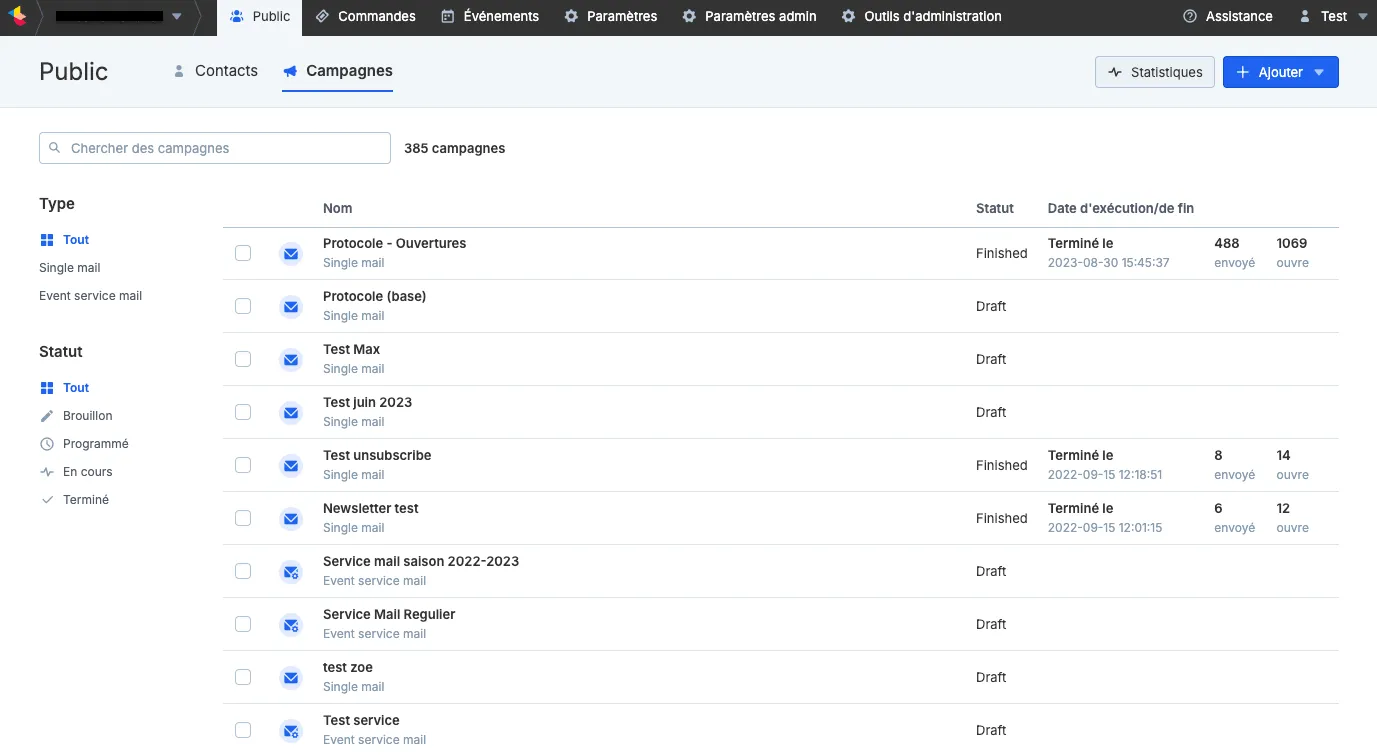Open the Statistiques button
Viewport: 1377px width, 755px height.
1155,72
